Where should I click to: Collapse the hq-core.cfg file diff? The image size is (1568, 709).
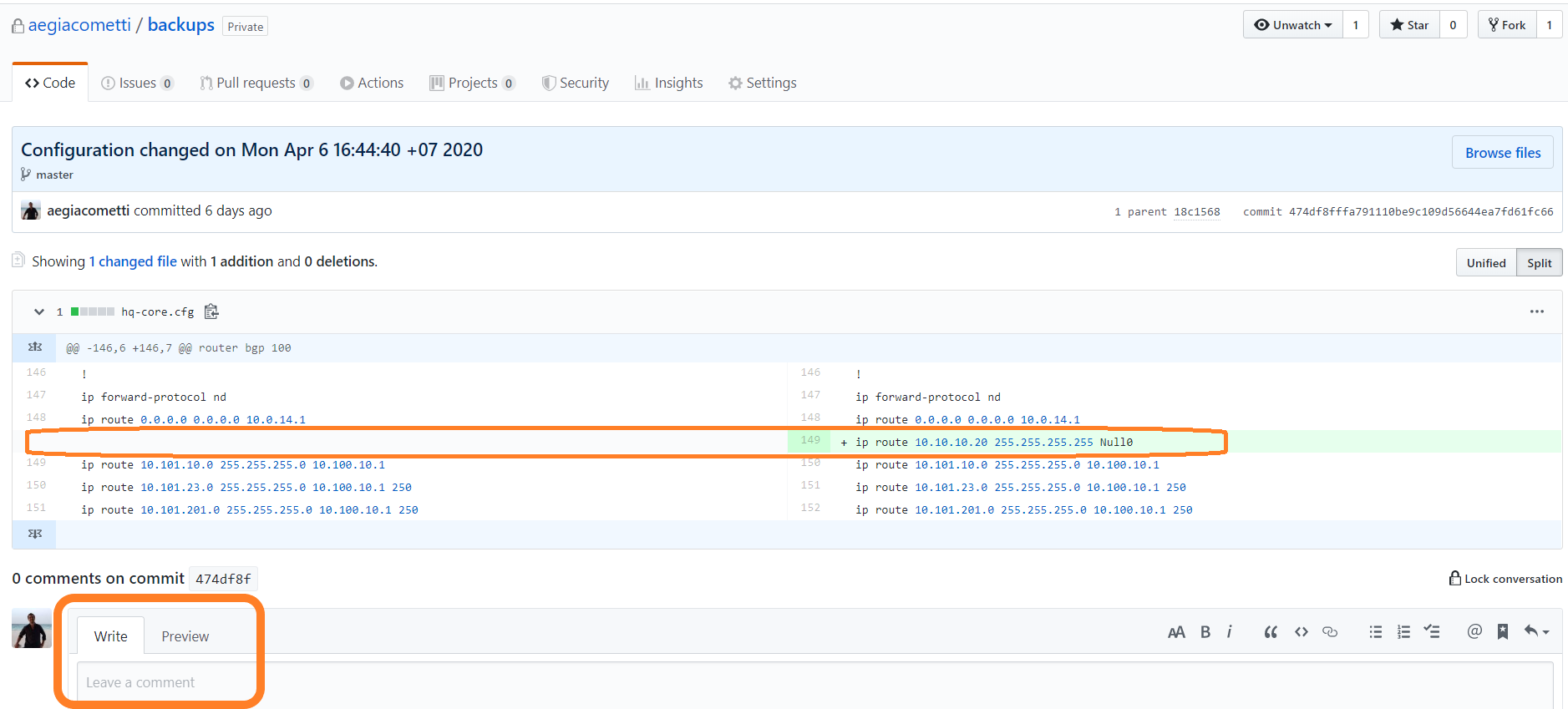(x=38, y=311)
